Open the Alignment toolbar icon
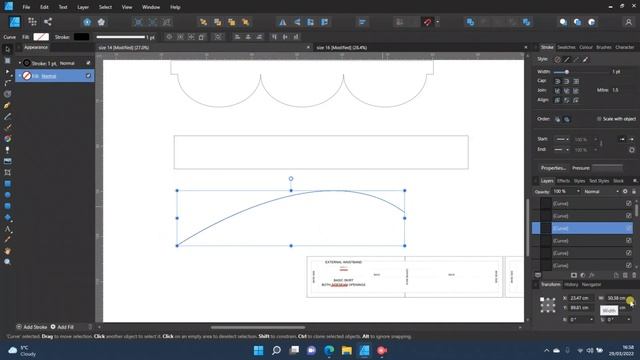The width and height of the screenshot is (640, 360). click(x=362, y=22)
